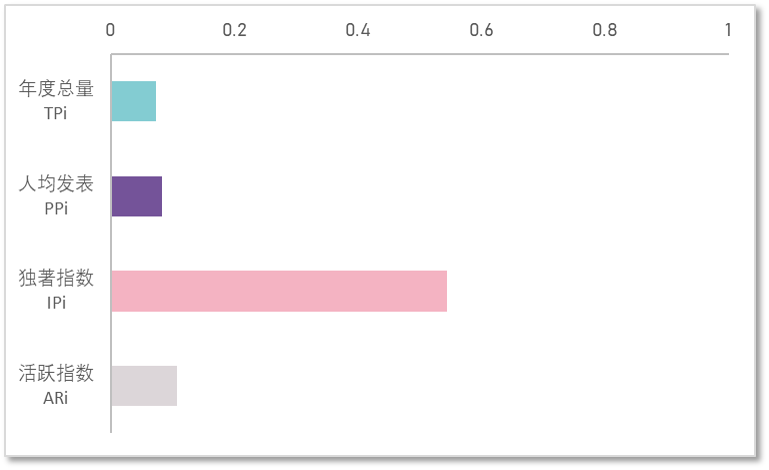Click the teal TPi bar
769x470 pixels.
click(x=134, y=101)
